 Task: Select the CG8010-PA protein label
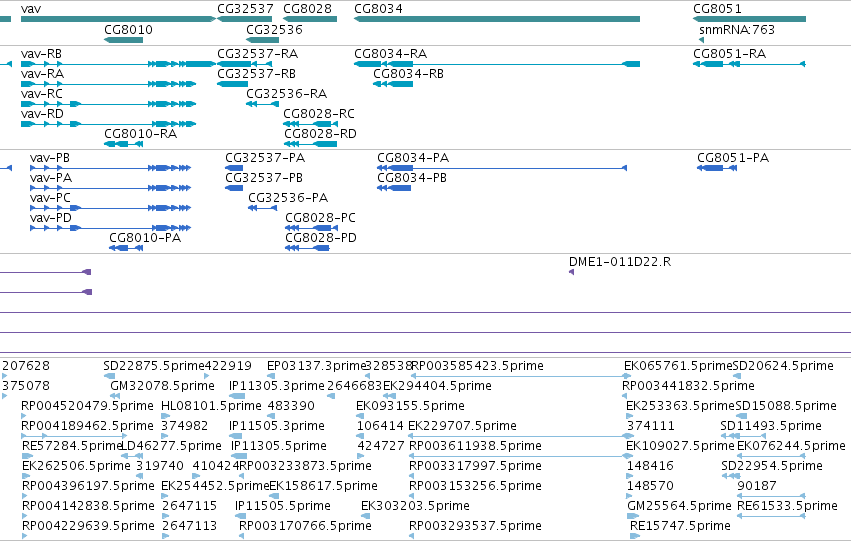tap(145, 238)
